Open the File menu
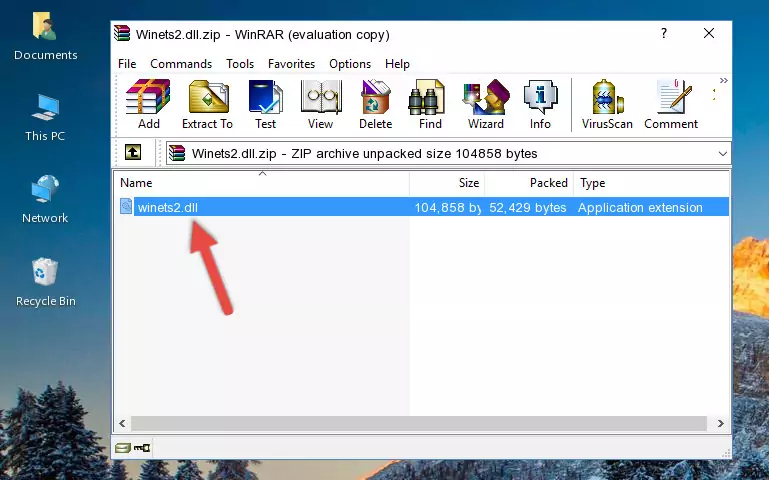 click(x=127, y=64)
